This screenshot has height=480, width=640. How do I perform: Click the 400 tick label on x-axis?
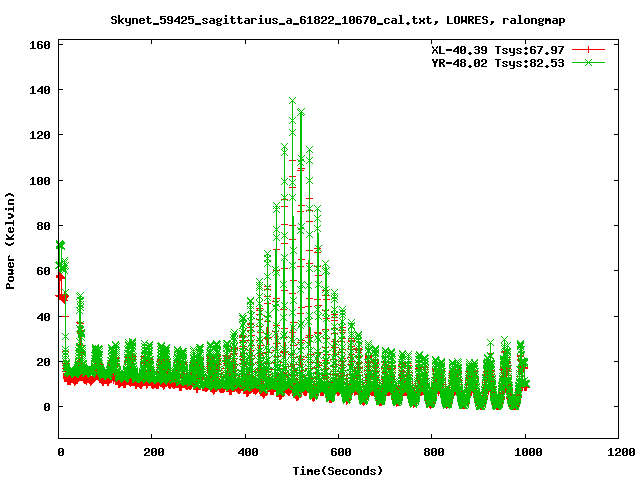pyautogui.click(x=247, y=452)
